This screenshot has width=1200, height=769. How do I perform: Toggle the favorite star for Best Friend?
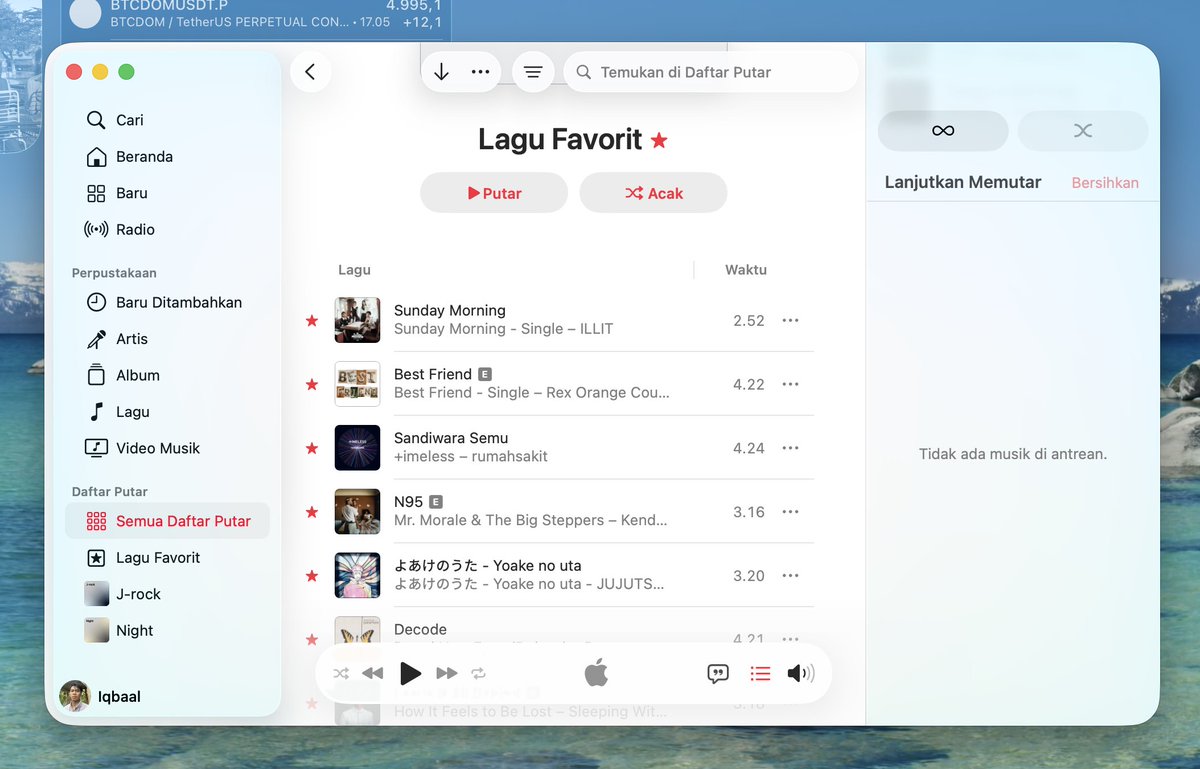click(312, 384)
